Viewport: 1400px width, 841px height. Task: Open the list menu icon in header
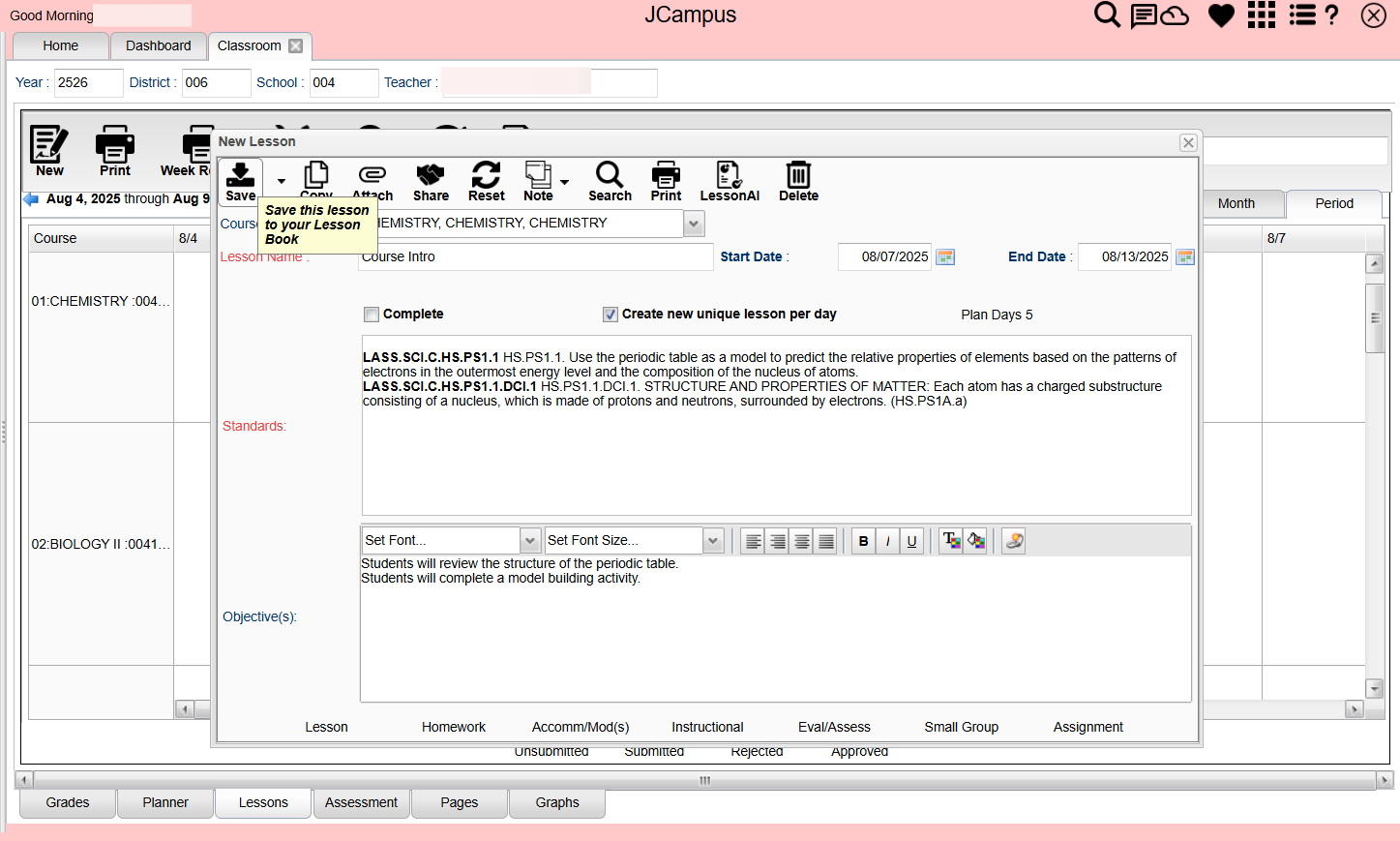point(1302,15)
